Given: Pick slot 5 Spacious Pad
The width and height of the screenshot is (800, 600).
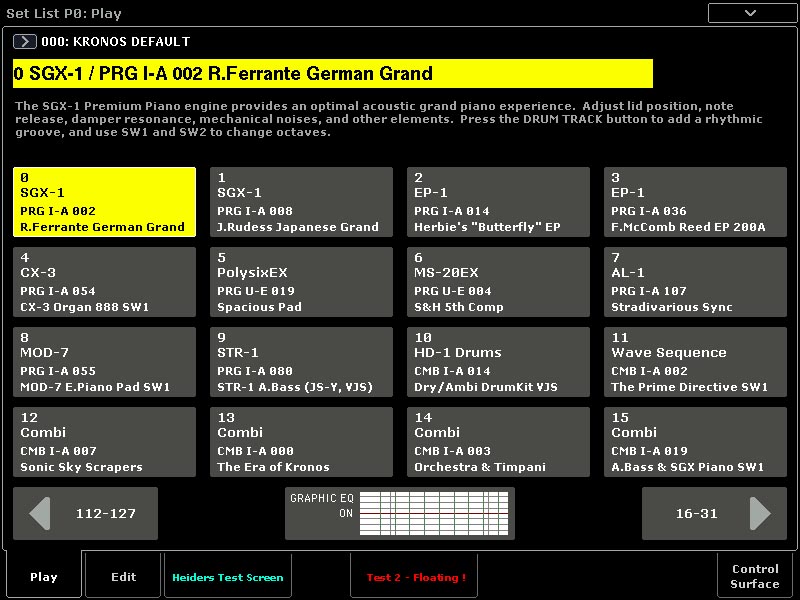Looking at the screenshot, I should coord(302,282).
